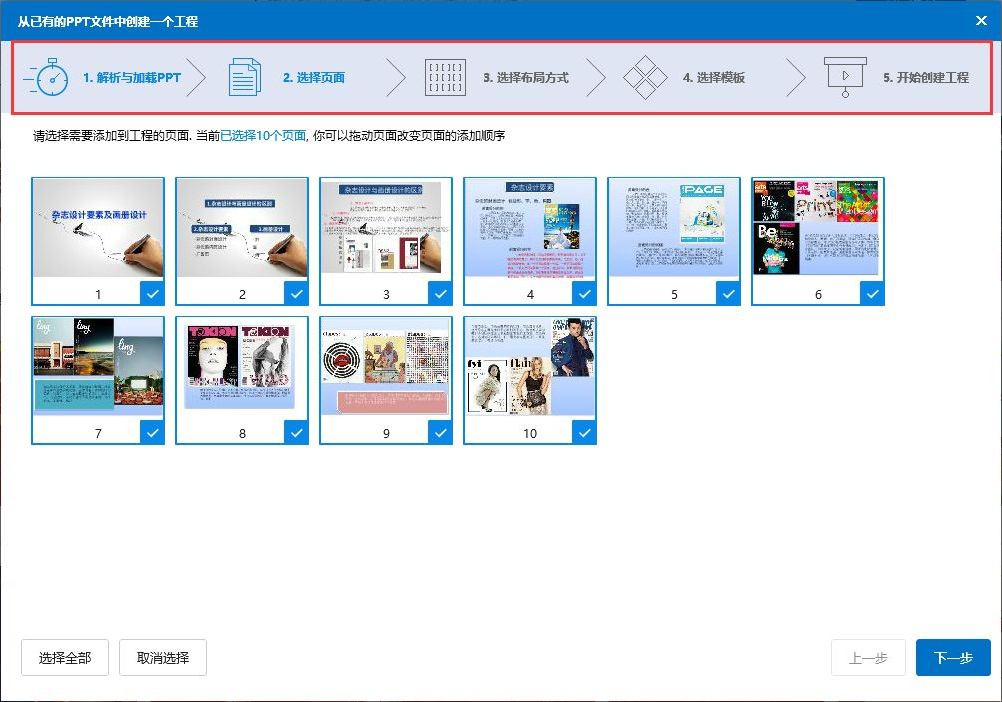The height and width of the screenshot is (702, 1002).
Task: Click the TOKION covers thumbnail on page 8
Action: 241,363
